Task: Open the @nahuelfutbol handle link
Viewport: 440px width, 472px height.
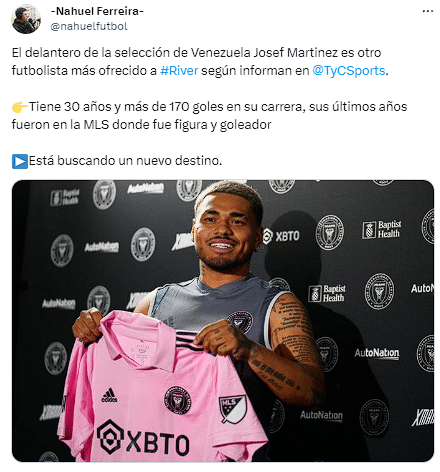Action: (89, 26)
